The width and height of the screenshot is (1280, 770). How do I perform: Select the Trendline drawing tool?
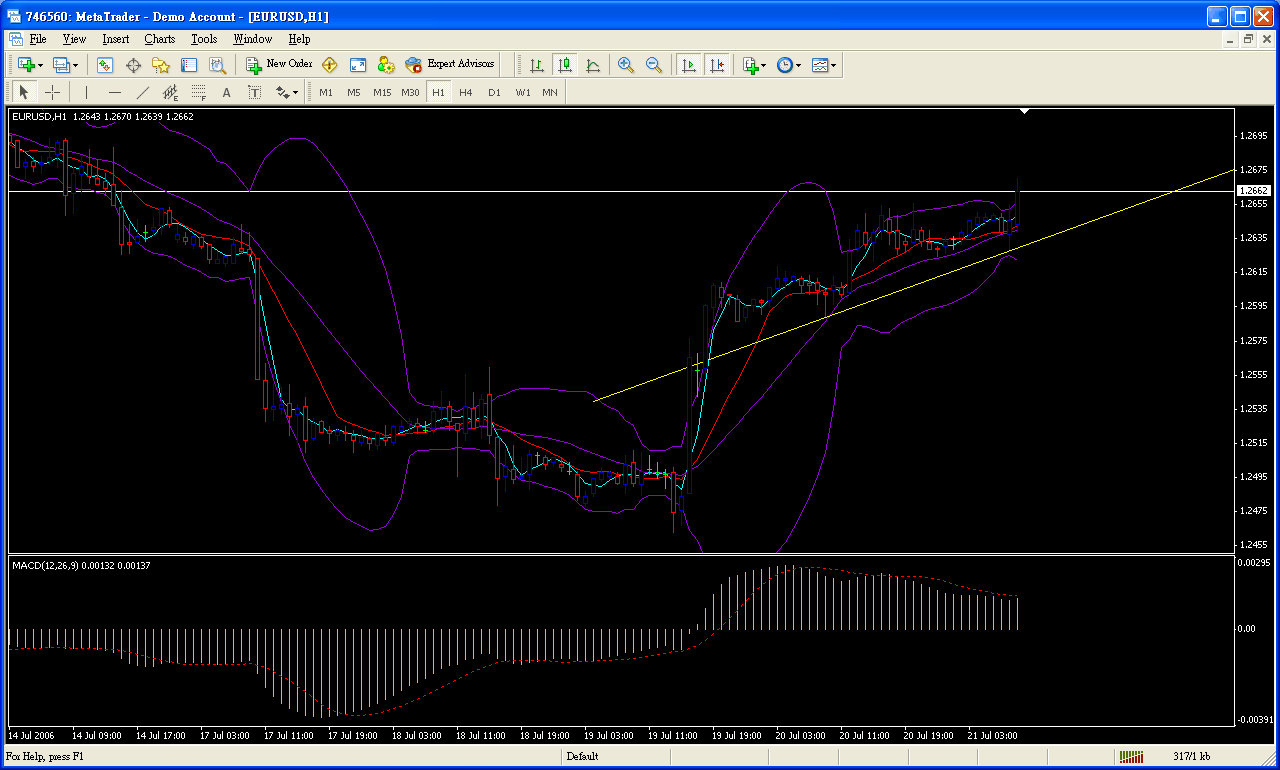tap(143, 92)
